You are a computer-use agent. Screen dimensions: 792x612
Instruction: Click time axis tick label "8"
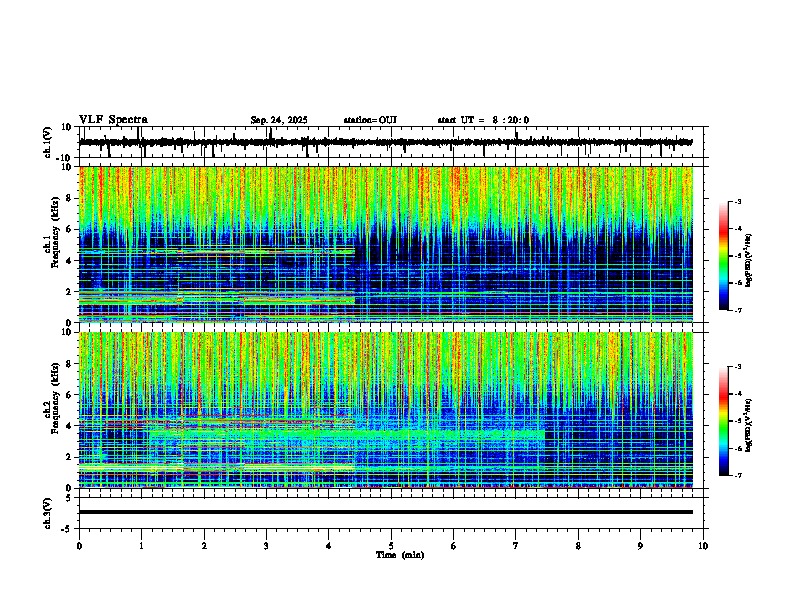pos(578,546)
